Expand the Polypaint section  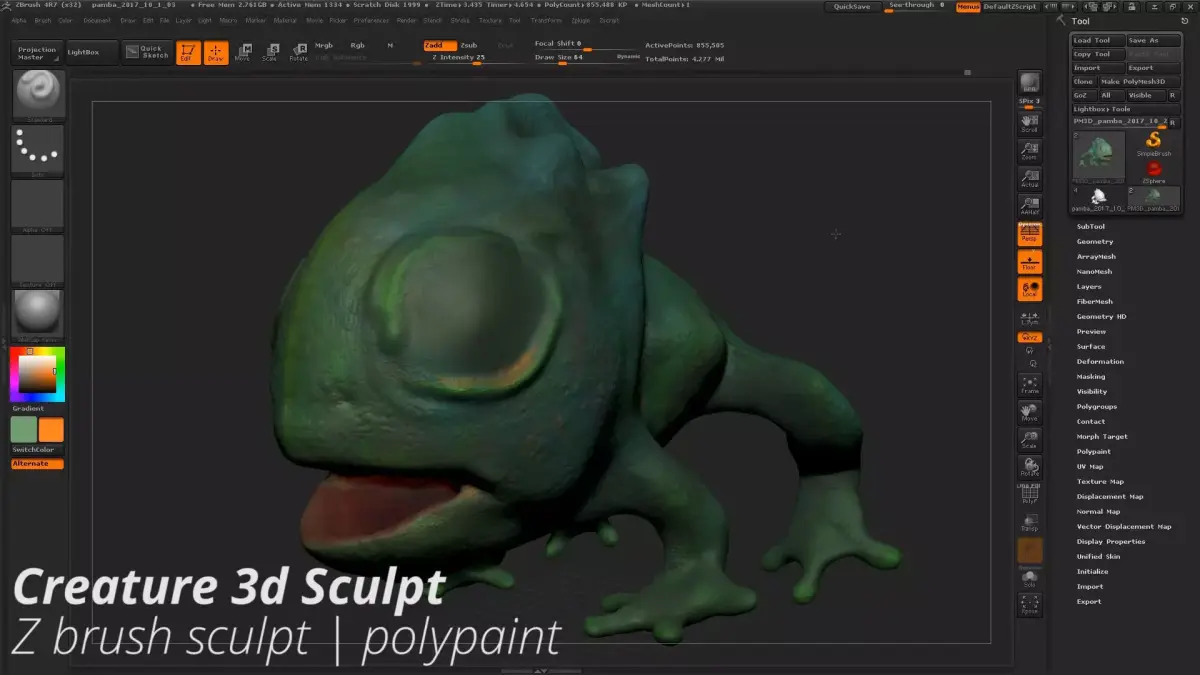pos(1093,452)
